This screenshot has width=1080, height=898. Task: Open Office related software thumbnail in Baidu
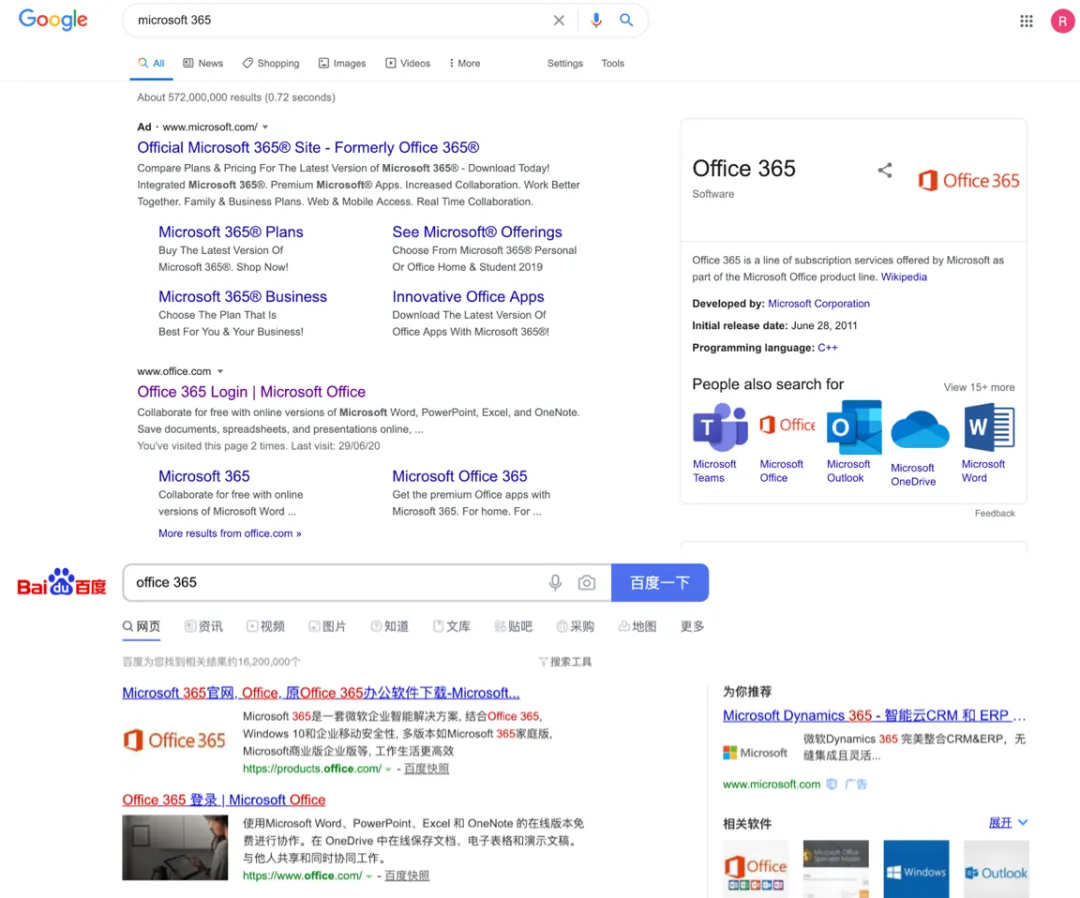[756, 868]
